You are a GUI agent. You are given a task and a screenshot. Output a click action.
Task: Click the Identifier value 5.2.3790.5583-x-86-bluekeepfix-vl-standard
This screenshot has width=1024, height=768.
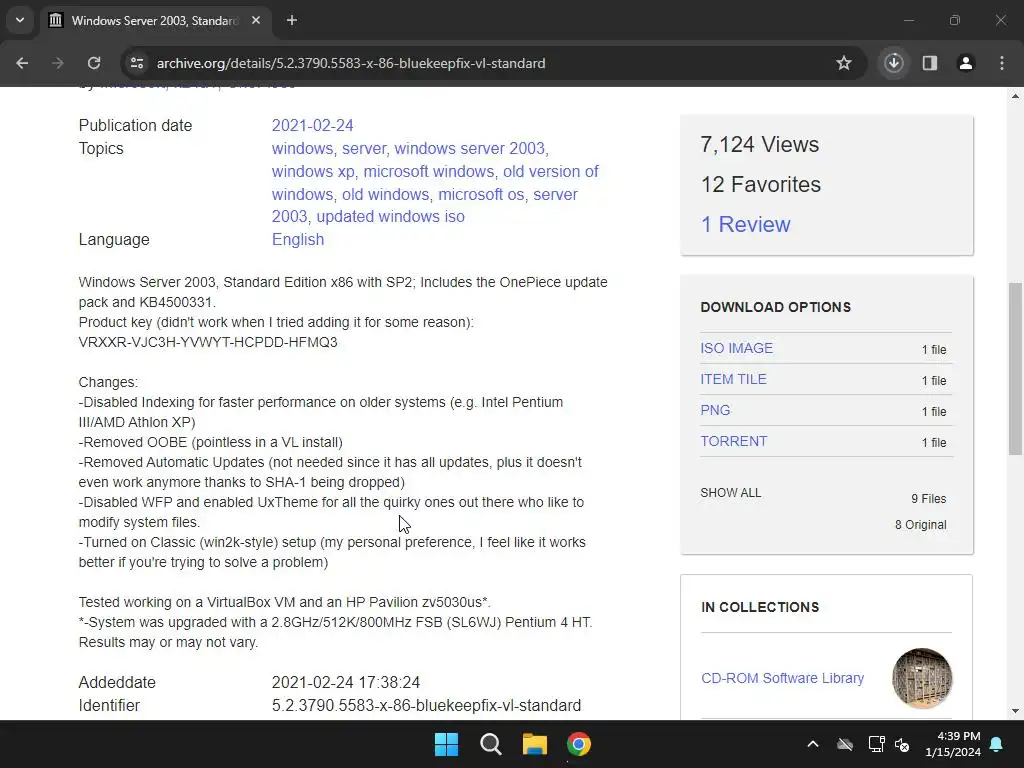(426, 705)
